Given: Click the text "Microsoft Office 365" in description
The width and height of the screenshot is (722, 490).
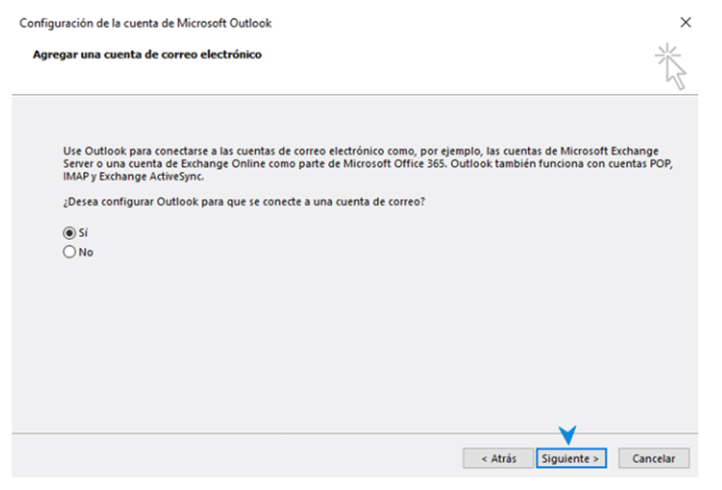Looking at the screenshot, I should coord(394,163).
